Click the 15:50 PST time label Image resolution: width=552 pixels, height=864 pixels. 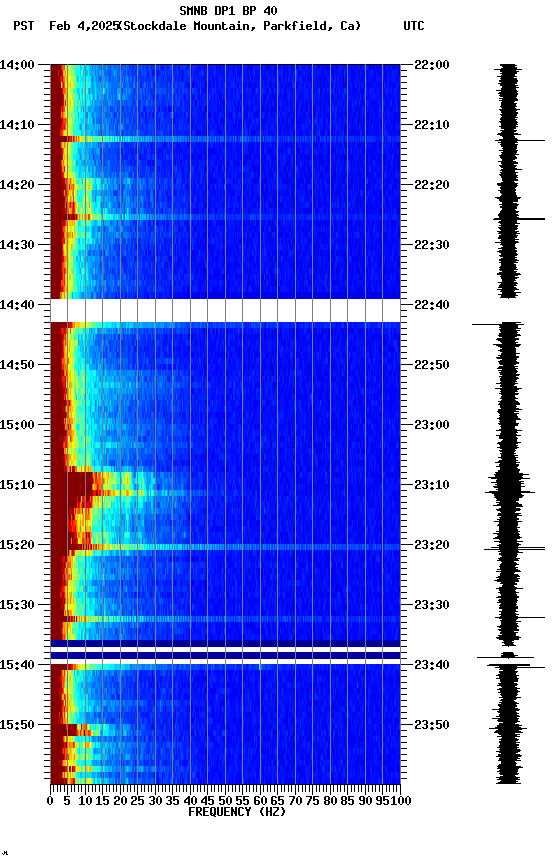pyautogui.click(x=17, y=725)
